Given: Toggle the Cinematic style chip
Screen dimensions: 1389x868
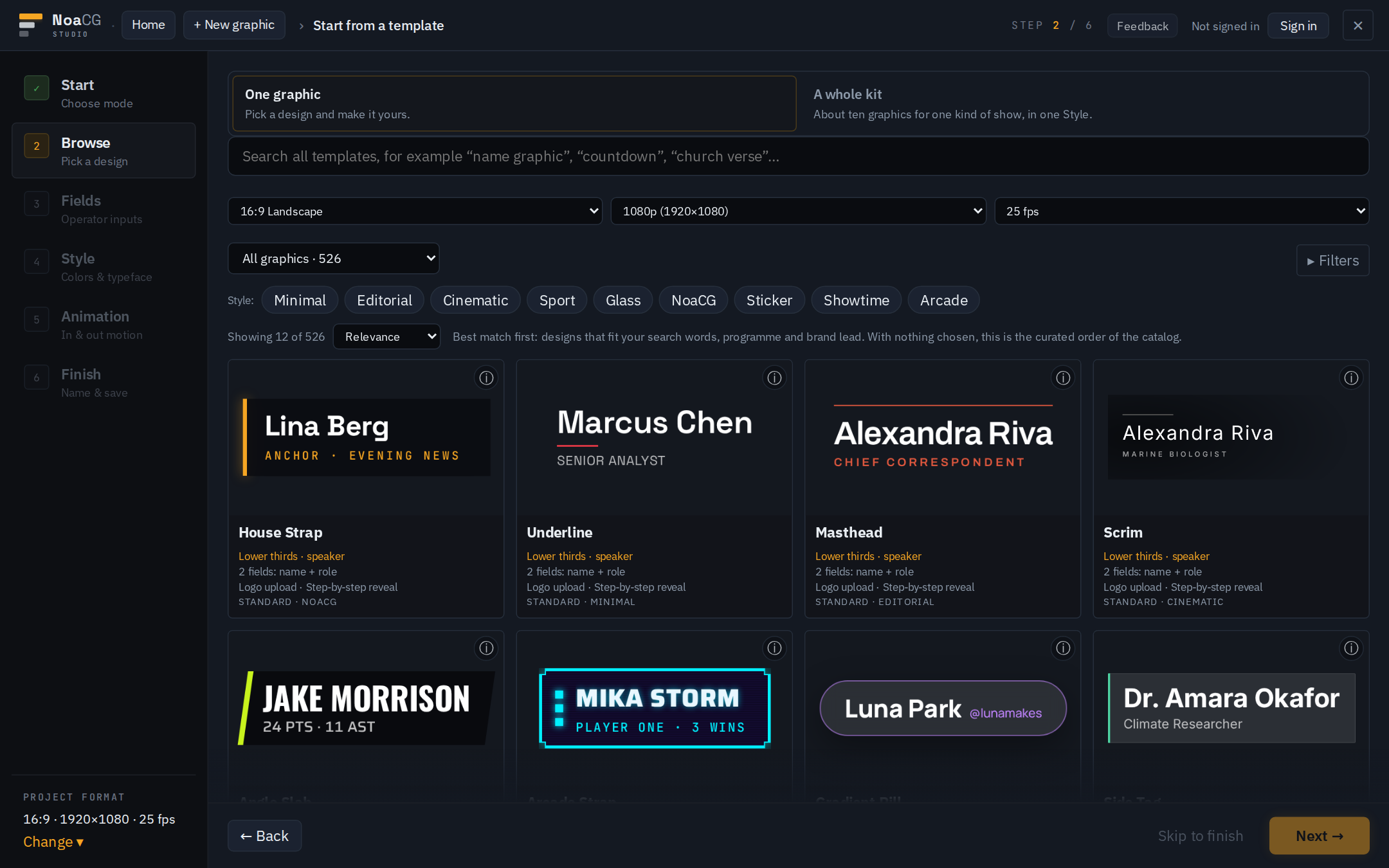Looking at the screenshot, I should 475,300.
